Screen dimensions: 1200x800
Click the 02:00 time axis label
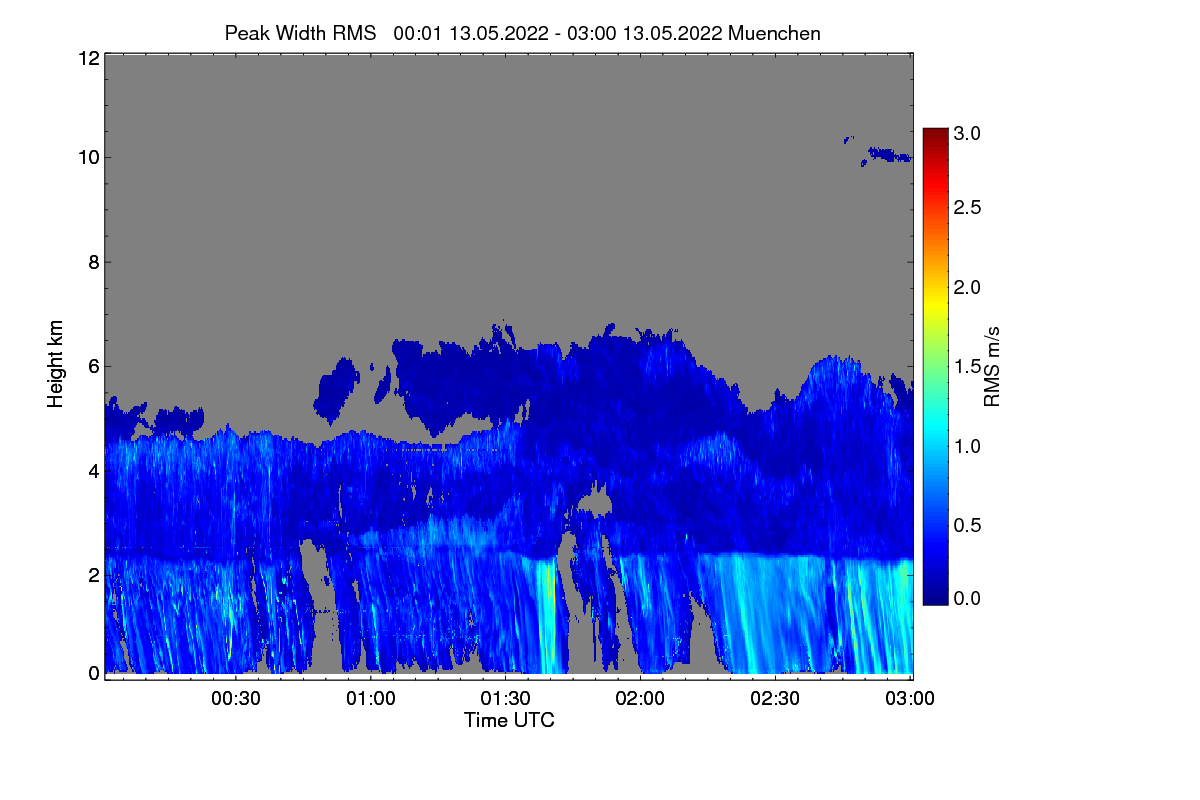(641, 698)
